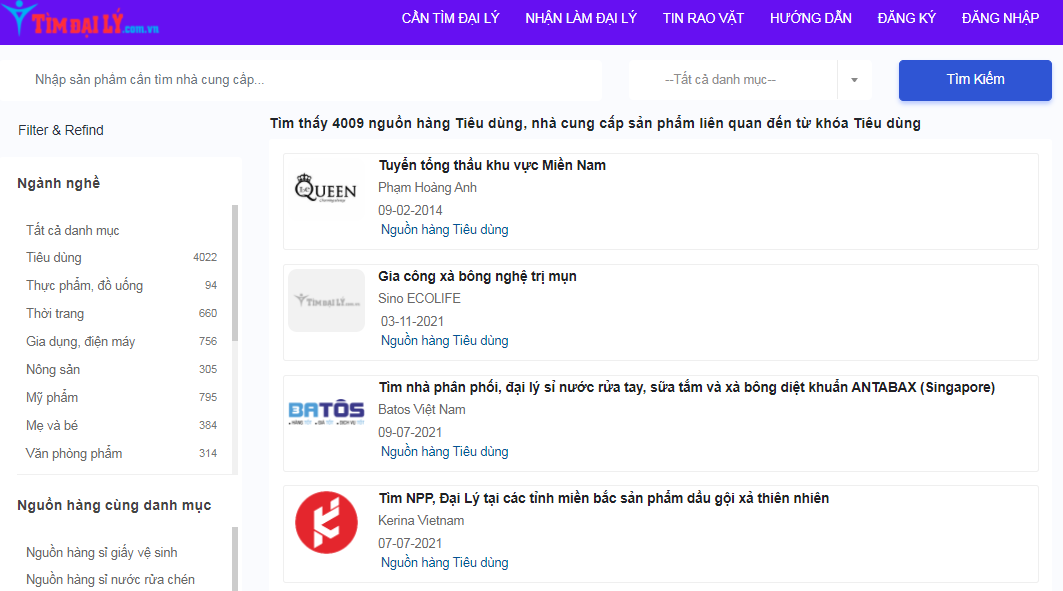Open the Sino ECOLIFE placeholder logo thumbnail
1063x591 pixels.
(x=327, y=300)
